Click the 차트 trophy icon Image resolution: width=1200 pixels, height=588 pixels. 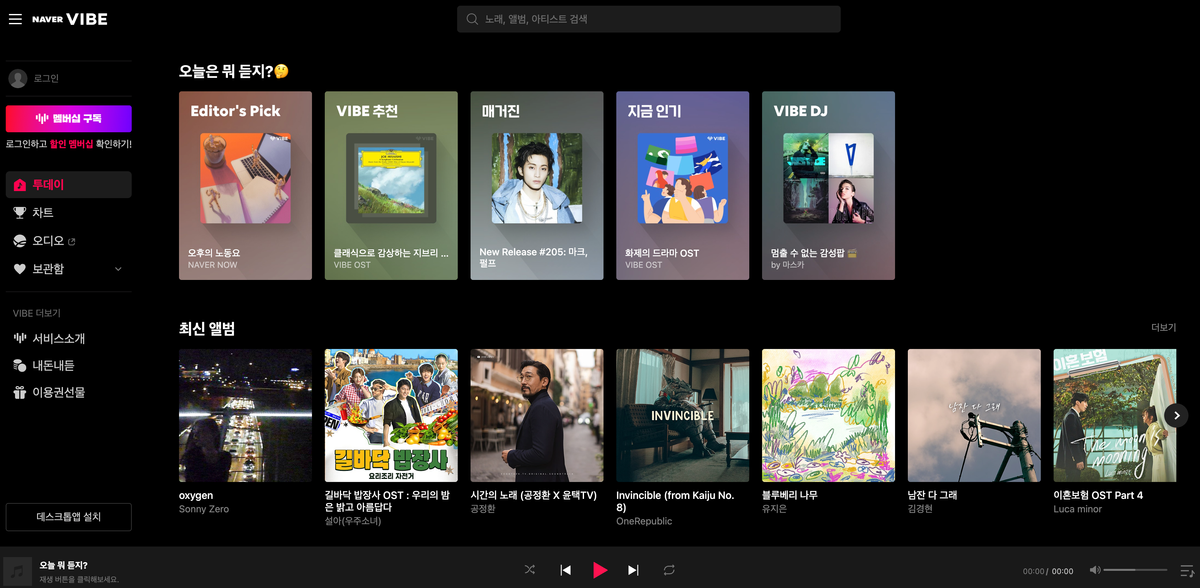20,213
